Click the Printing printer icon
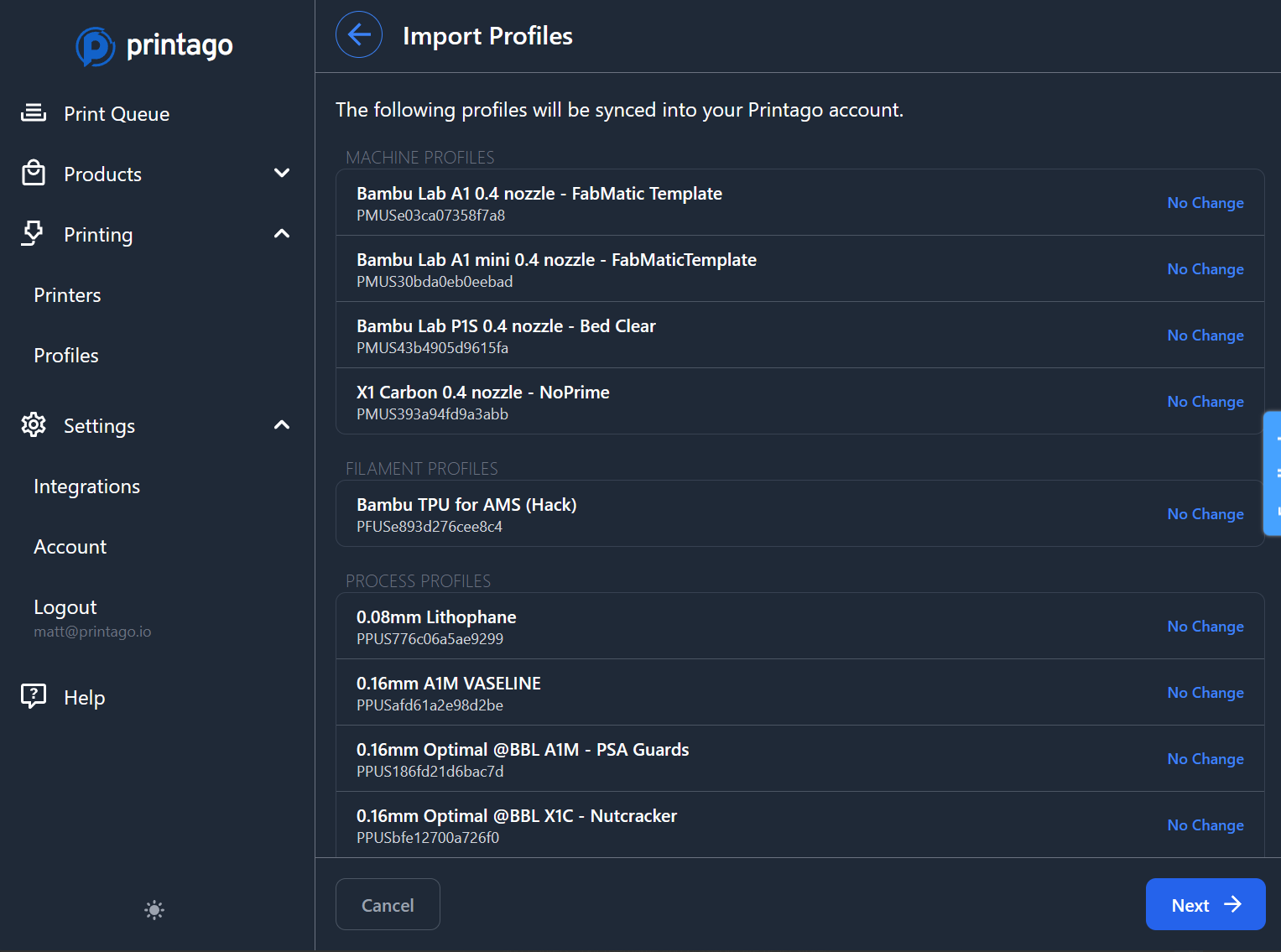Image resolution: width=1281 pixels, height=952 pixels. pos(34,233)
